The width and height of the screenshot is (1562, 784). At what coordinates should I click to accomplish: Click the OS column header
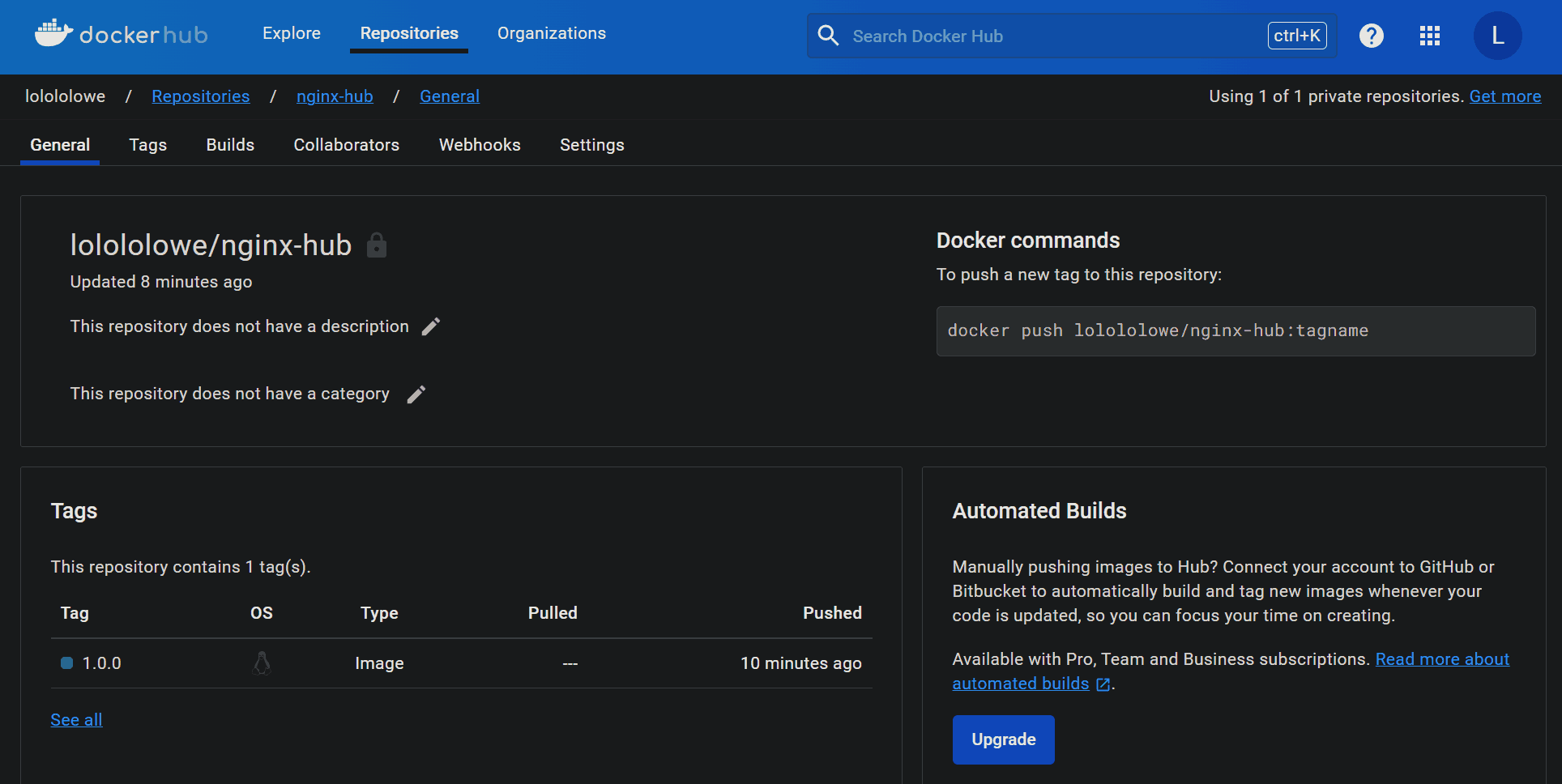coord(262,613)
